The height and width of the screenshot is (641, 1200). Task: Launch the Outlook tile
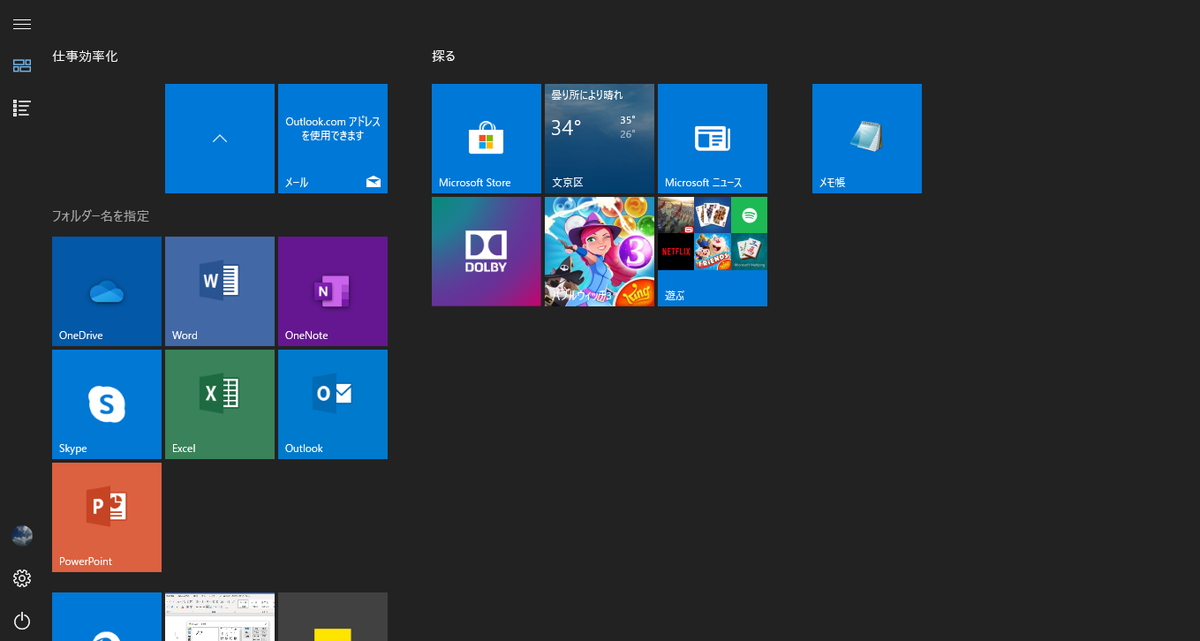coord(333,404)
